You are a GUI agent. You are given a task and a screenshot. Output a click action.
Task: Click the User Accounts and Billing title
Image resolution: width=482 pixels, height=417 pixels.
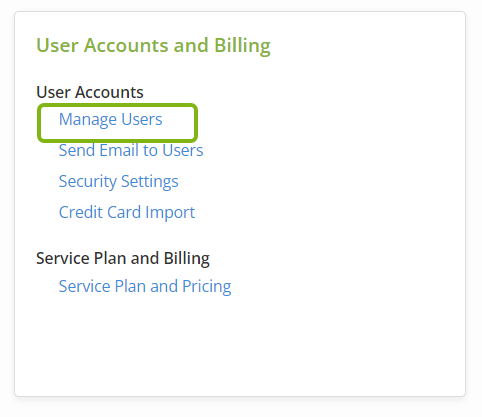pyautogui.click(x=153, y=46)
